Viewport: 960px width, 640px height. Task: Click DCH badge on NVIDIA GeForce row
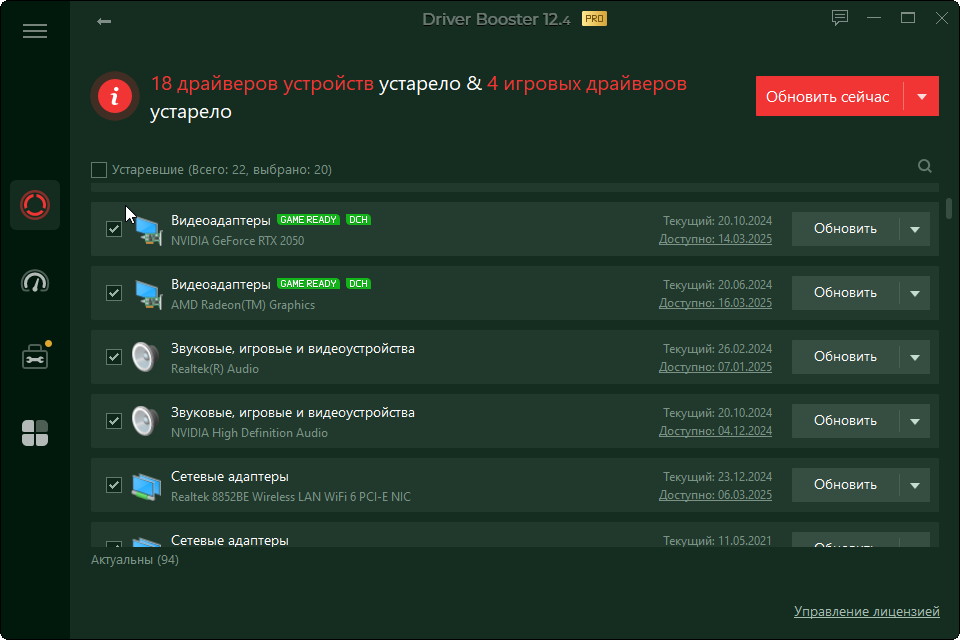358,220
